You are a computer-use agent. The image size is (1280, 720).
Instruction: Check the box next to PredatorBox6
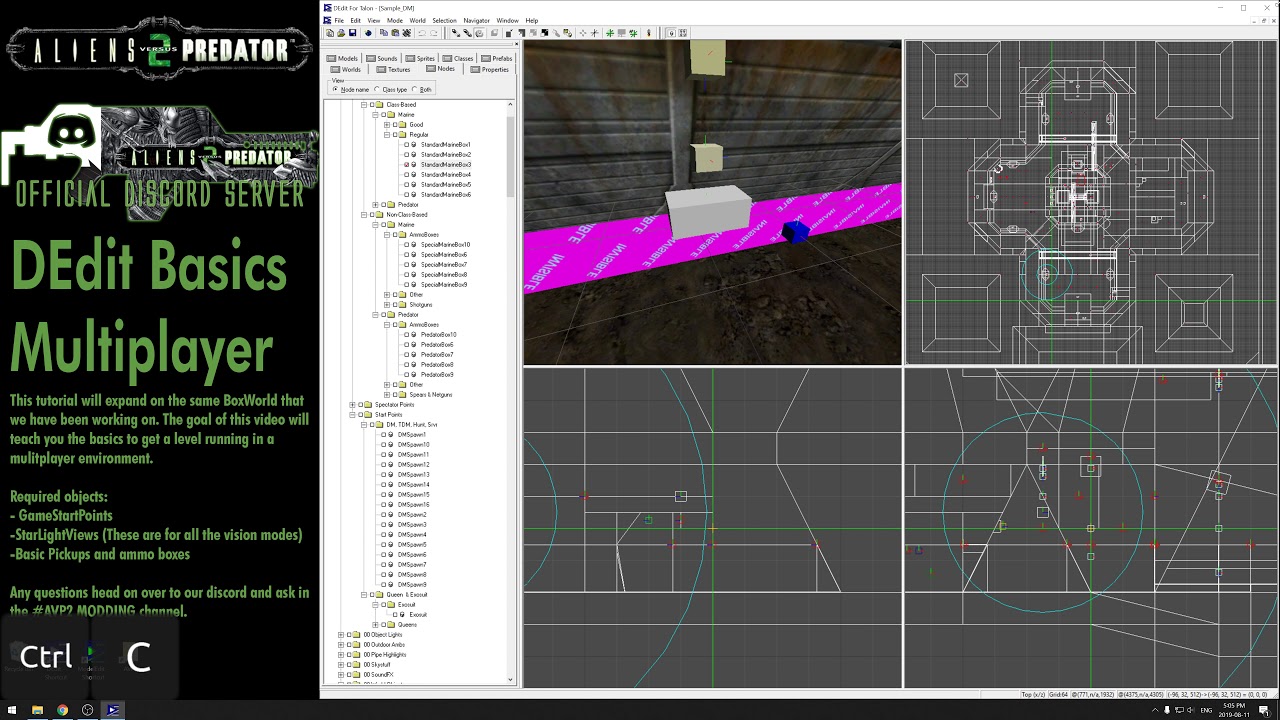[406, 344]
